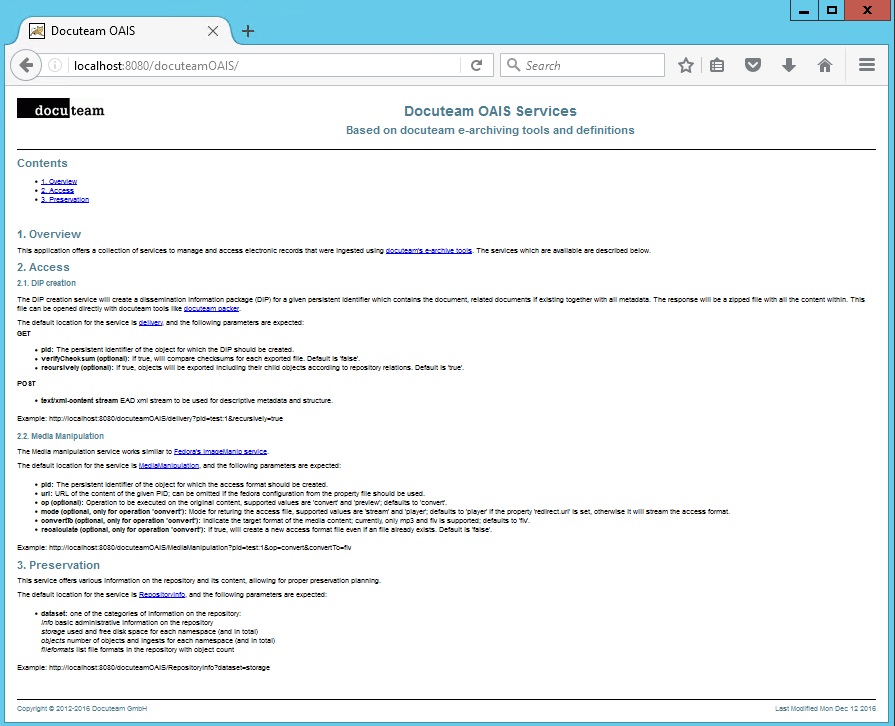Open the docuteam packer link

tap(211, 309)
